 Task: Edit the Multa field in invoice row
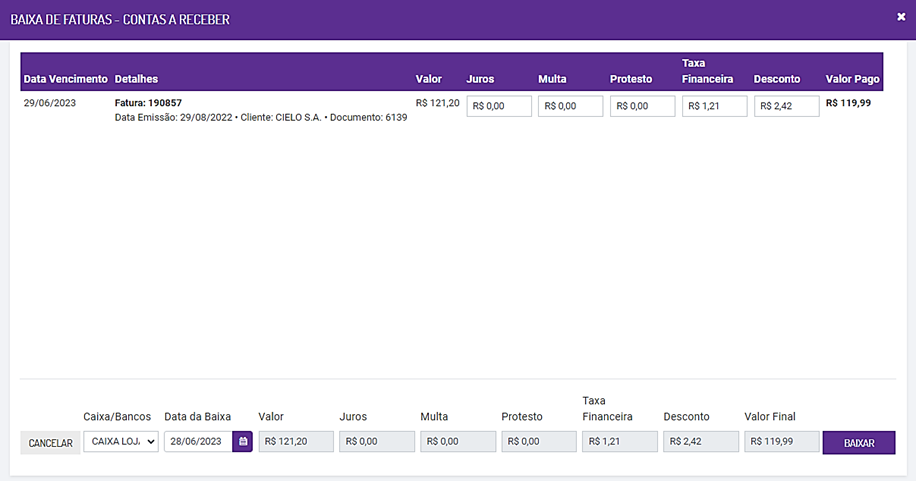tap(571, 106)
